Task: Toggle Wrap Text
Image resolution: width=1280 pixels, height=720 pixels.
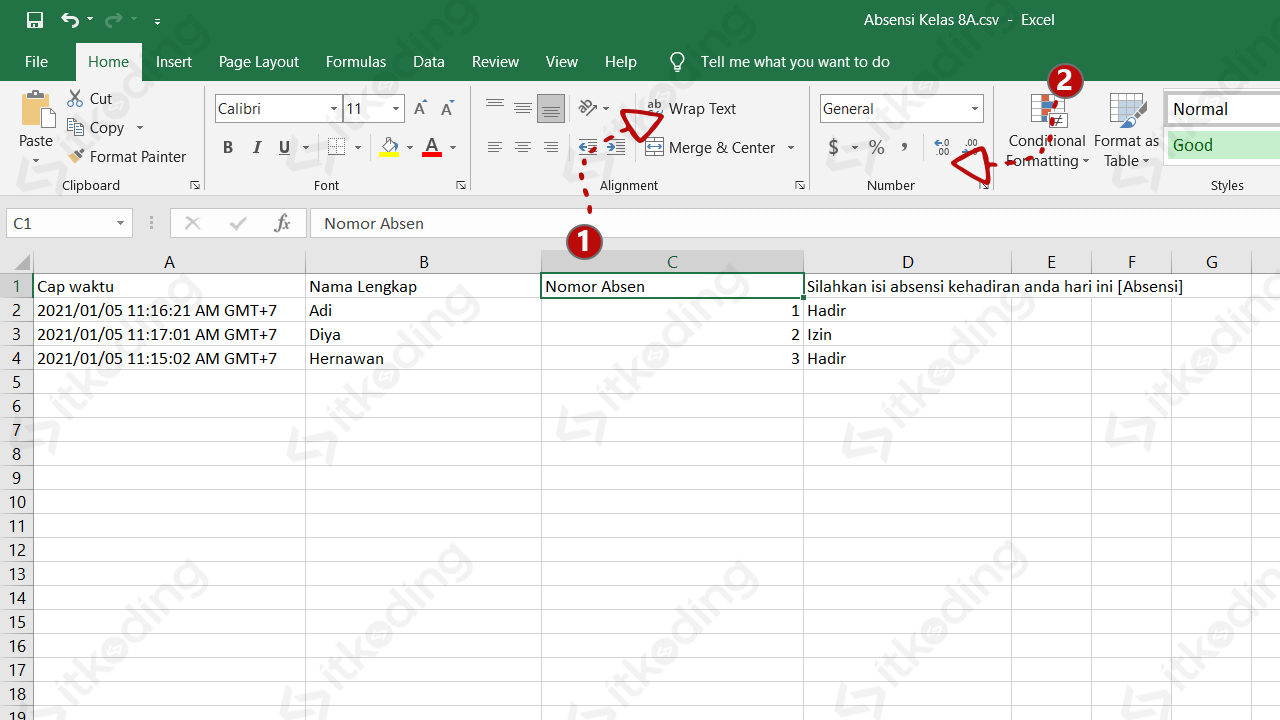Action: click(x=691, y=108)
